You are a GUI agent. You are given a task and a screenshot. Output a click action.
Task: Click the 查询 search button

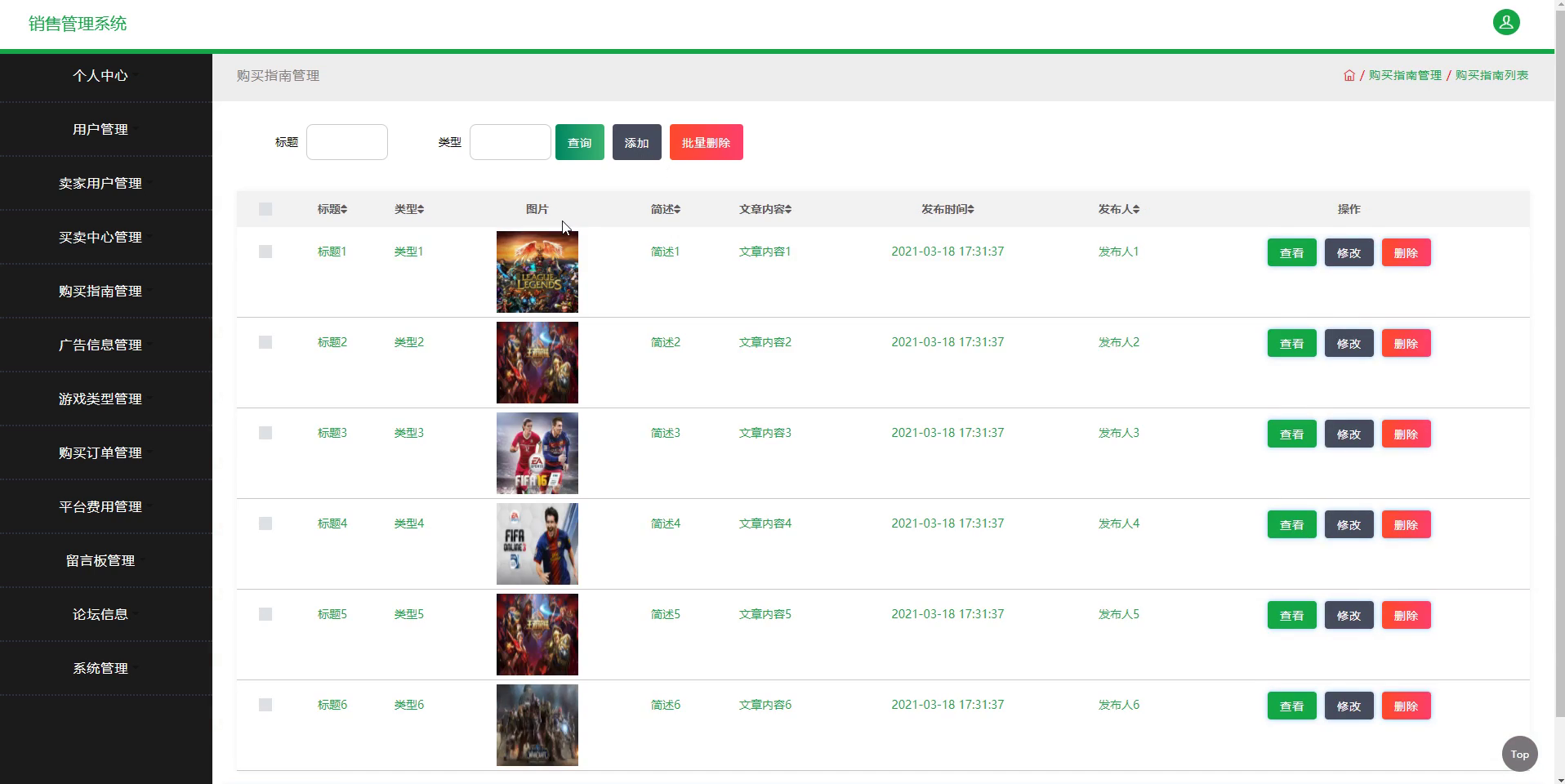tap(580, 142)
